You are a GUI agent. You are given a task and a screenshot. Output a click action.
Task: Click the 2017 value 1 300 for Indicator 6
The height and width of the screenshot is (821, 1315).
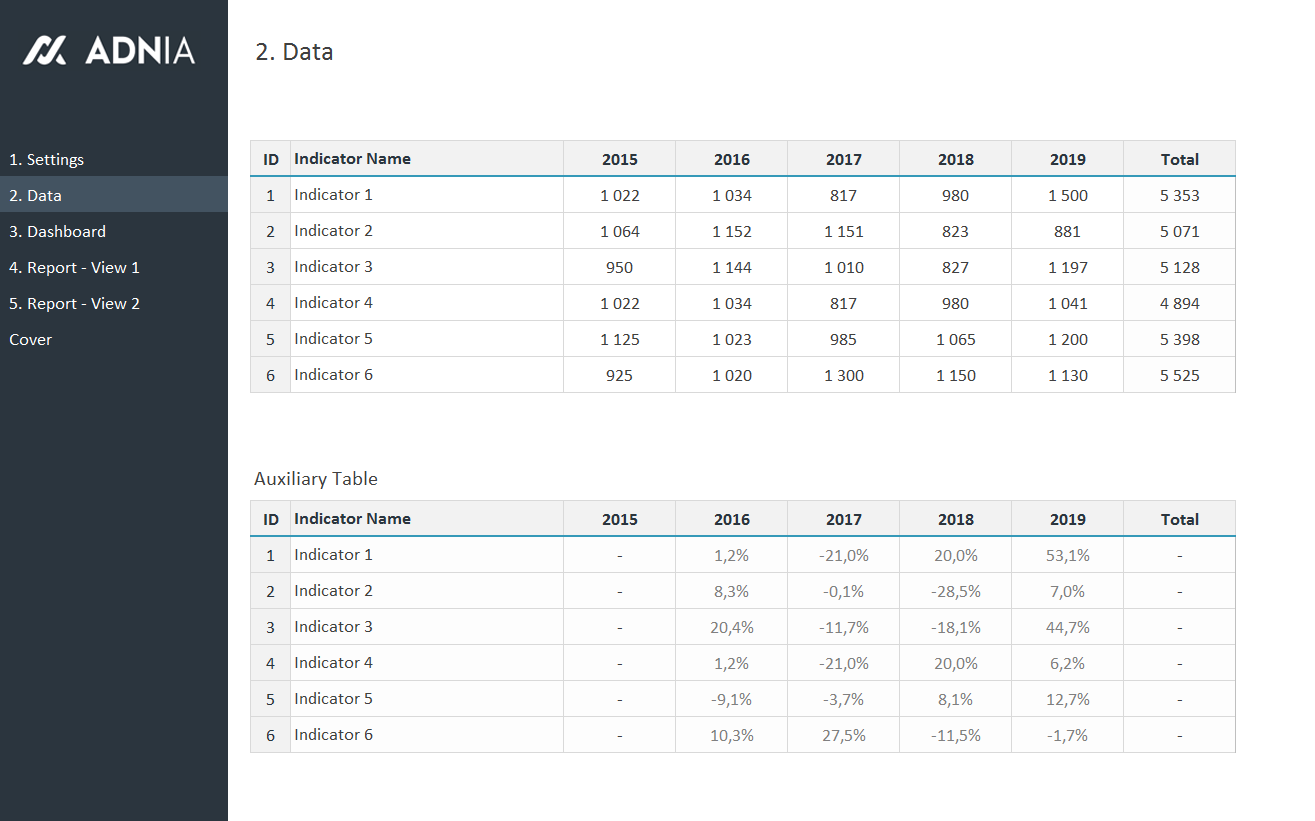coord(844,376)
